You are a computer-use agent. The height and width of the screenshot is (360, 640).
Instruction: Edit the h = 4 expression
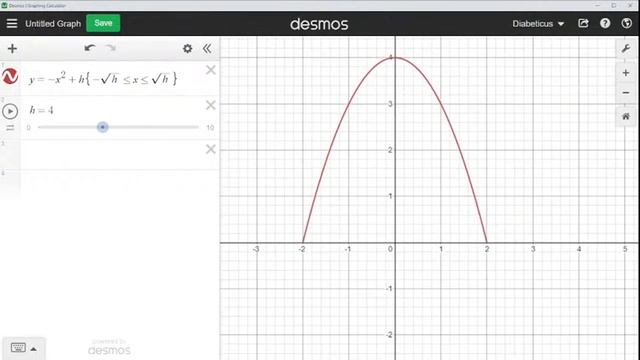[x=41, y=110]
